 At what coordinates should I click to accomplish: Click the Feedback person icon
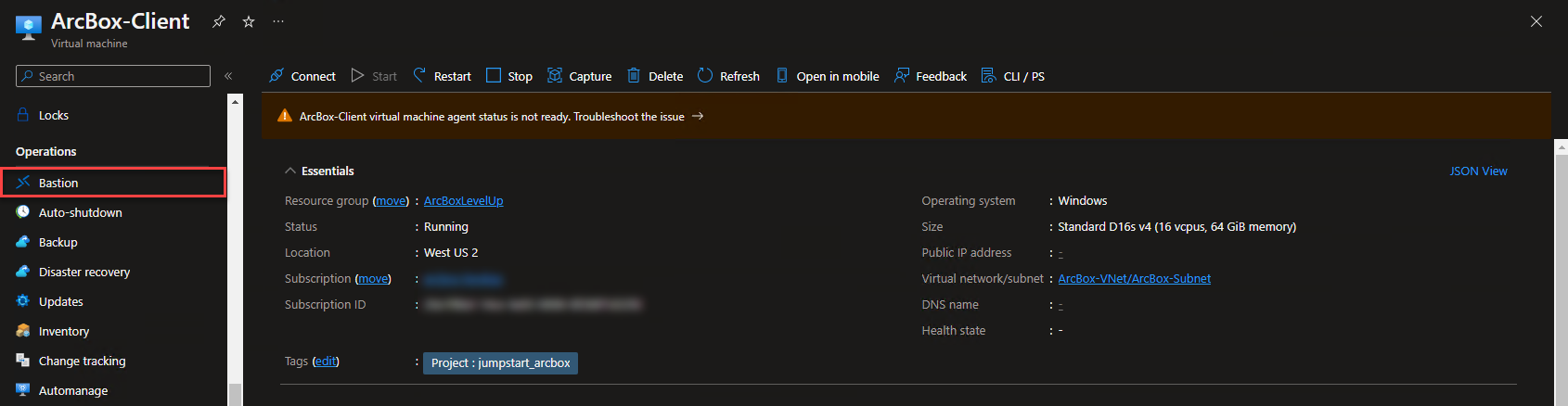click(901, 75)
